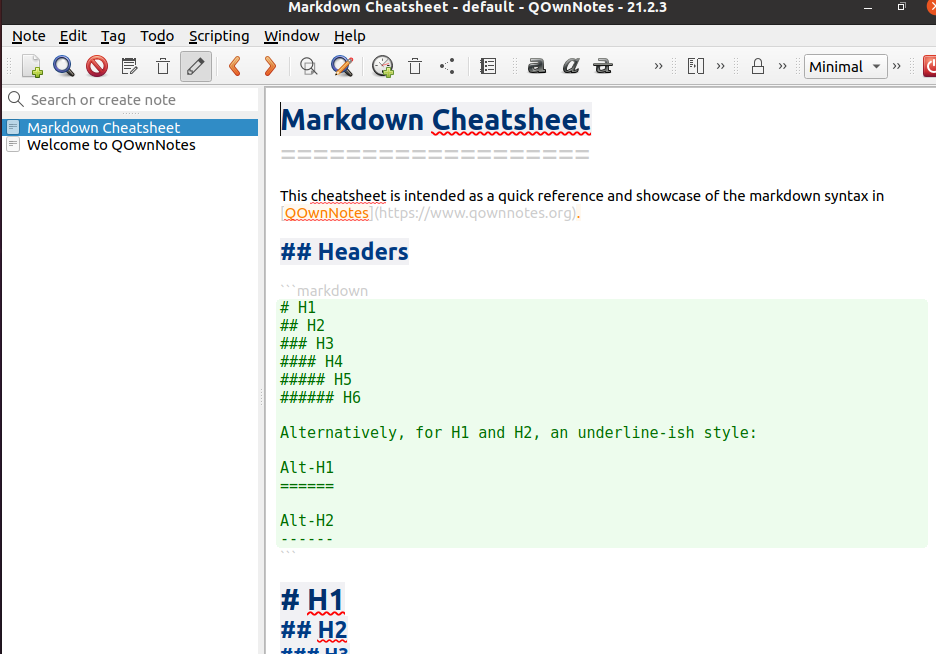Image resolution: width=936 pixels, height=654 pixels.
Task: Expand overflow chevron after panels icon
Action: pos(721,66)
